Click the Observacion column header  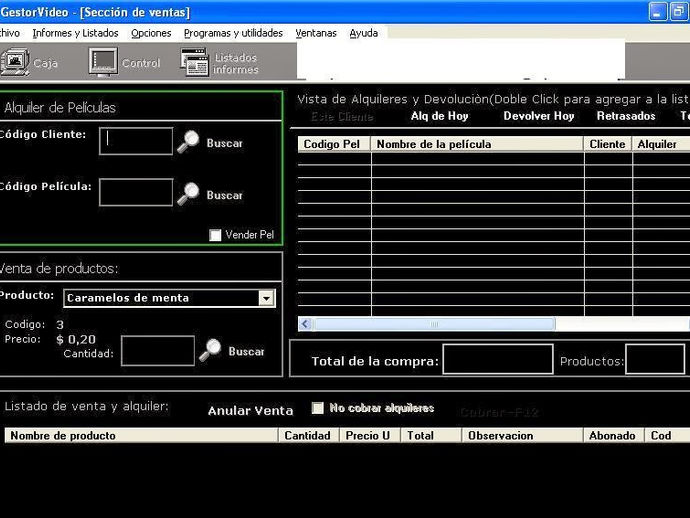click(522, 436)
